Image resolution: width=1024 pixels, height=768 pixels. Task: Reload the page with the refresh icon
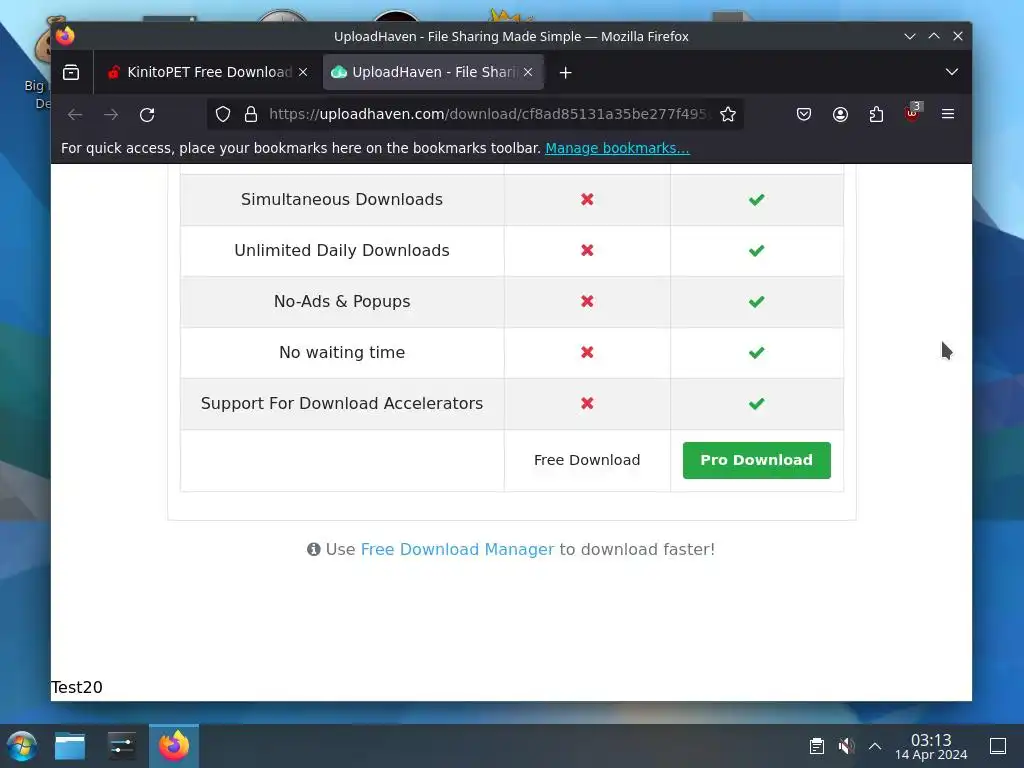pyautogui.click(x=147, y=114)
